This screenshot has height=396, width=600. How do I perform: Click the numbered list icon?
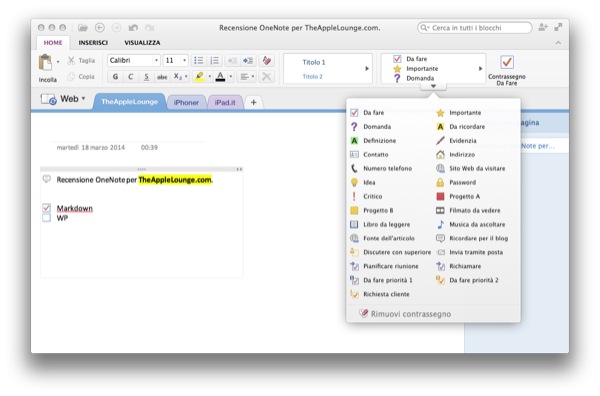(215, 60)
